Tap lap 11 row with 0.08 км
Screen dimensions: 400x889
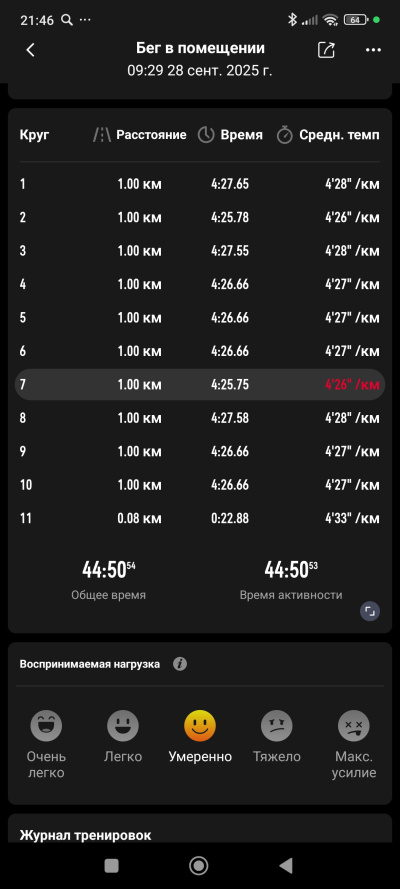(200, 518)
